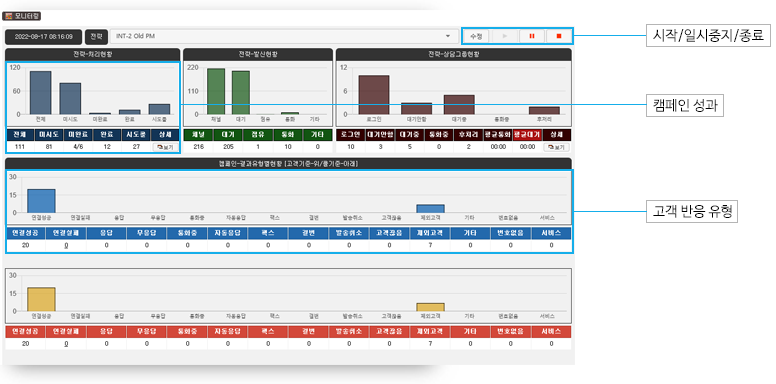The height and width of the screenshot is (384, 776).
Task: Click the brown bar labeled 로그인
Action: [x=374, y=95]
